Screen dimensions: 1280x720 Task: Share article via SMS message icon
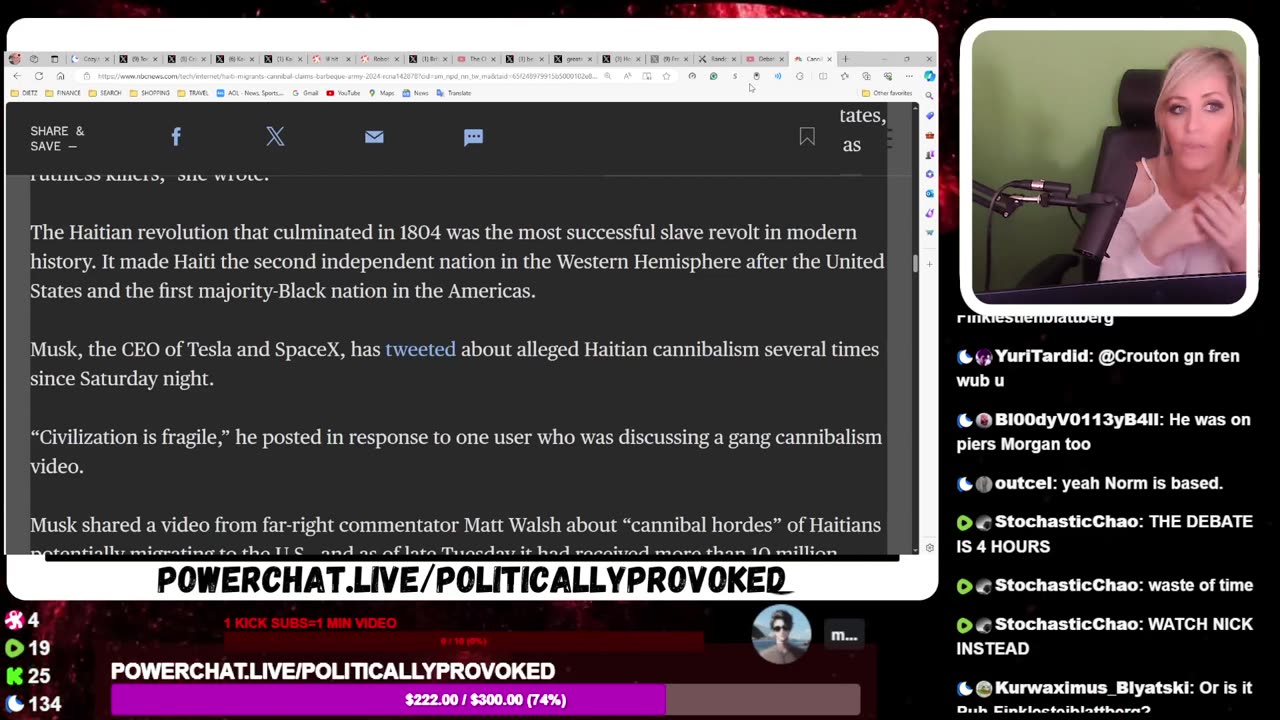[473, 137]
